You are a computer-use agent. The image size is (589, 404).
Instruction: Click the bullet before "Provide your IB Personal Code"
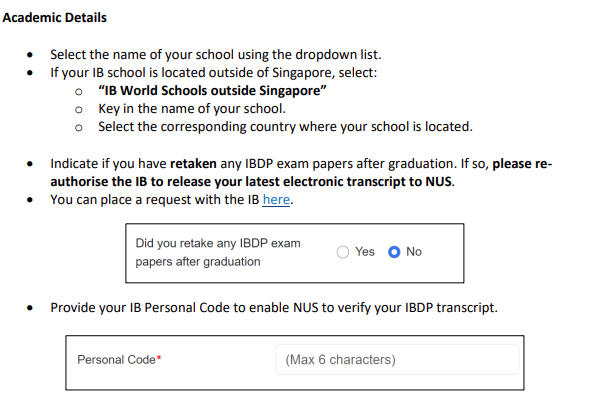point(30,308)
